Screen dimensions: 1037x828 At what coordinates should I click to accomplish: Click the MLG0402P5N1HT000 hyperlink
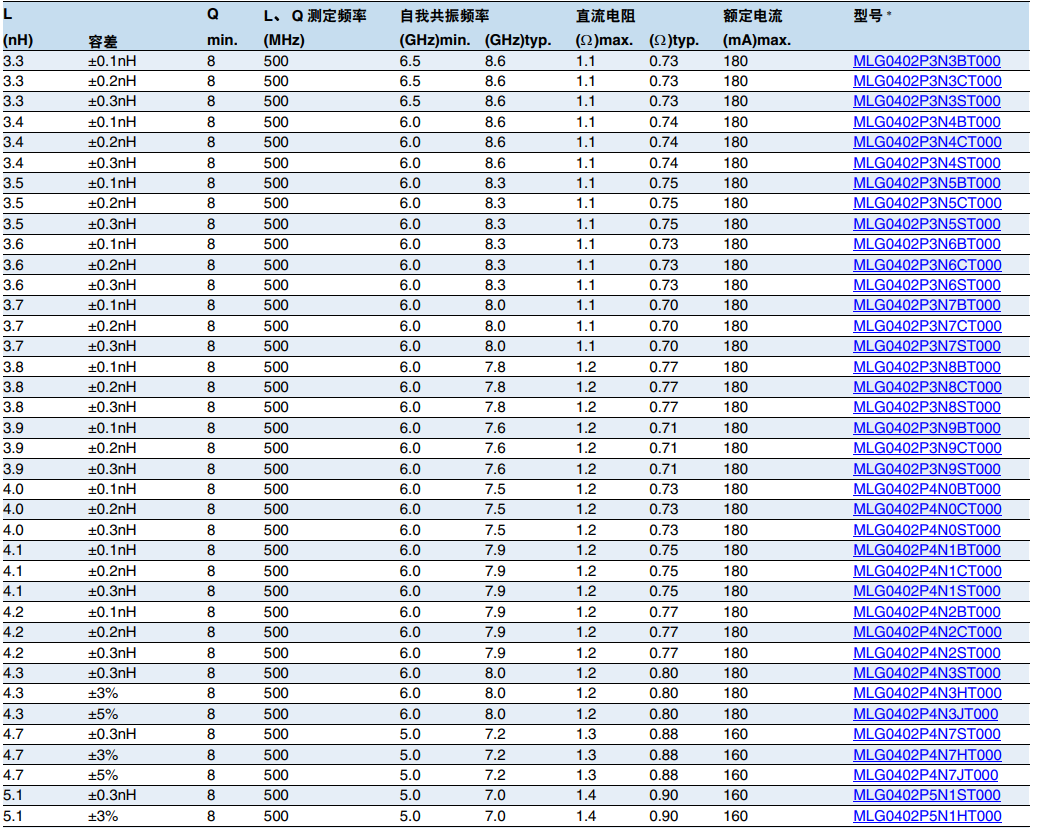click(x=927, y=815)
